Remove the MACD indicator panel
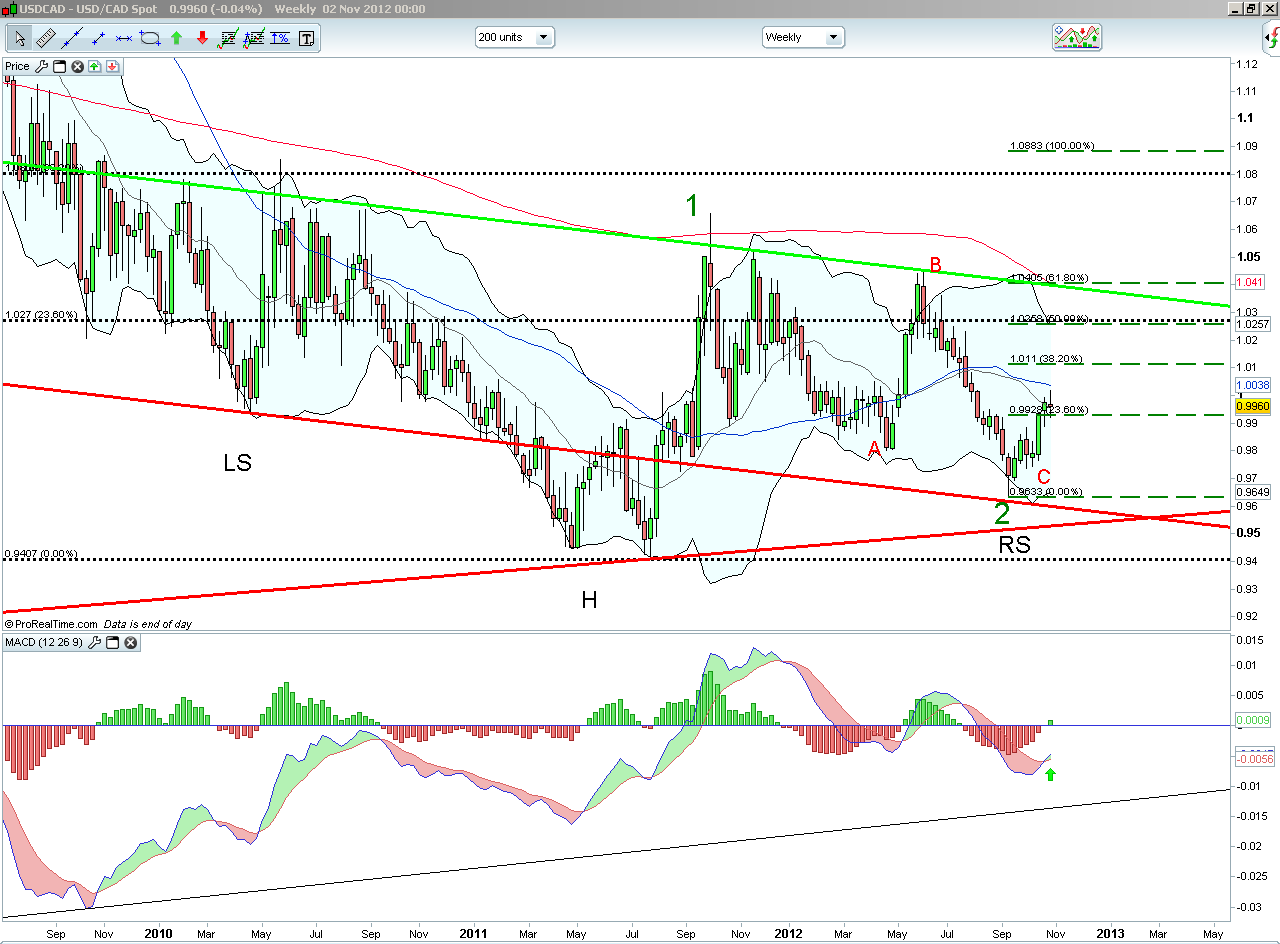Viewport: 1280px width, 944px height. coord(129,642)
